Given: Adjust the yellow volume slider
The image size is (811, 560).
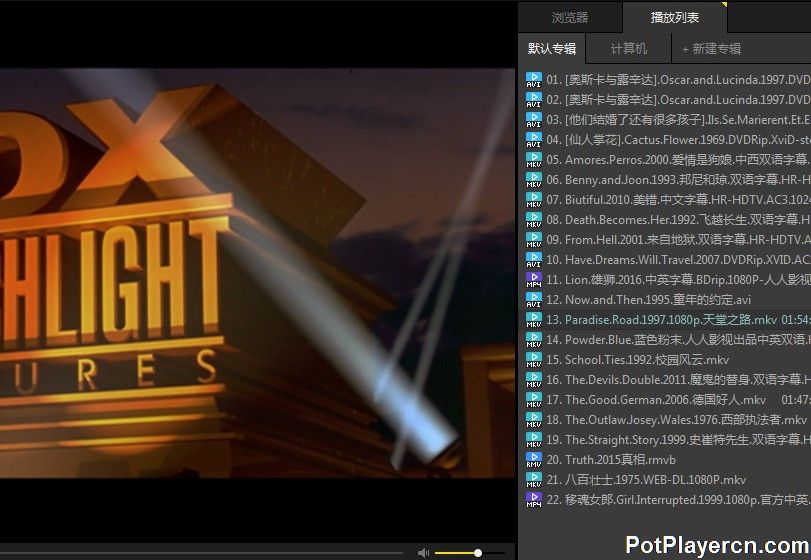Looking at the screenshot, I should (470, 553).
